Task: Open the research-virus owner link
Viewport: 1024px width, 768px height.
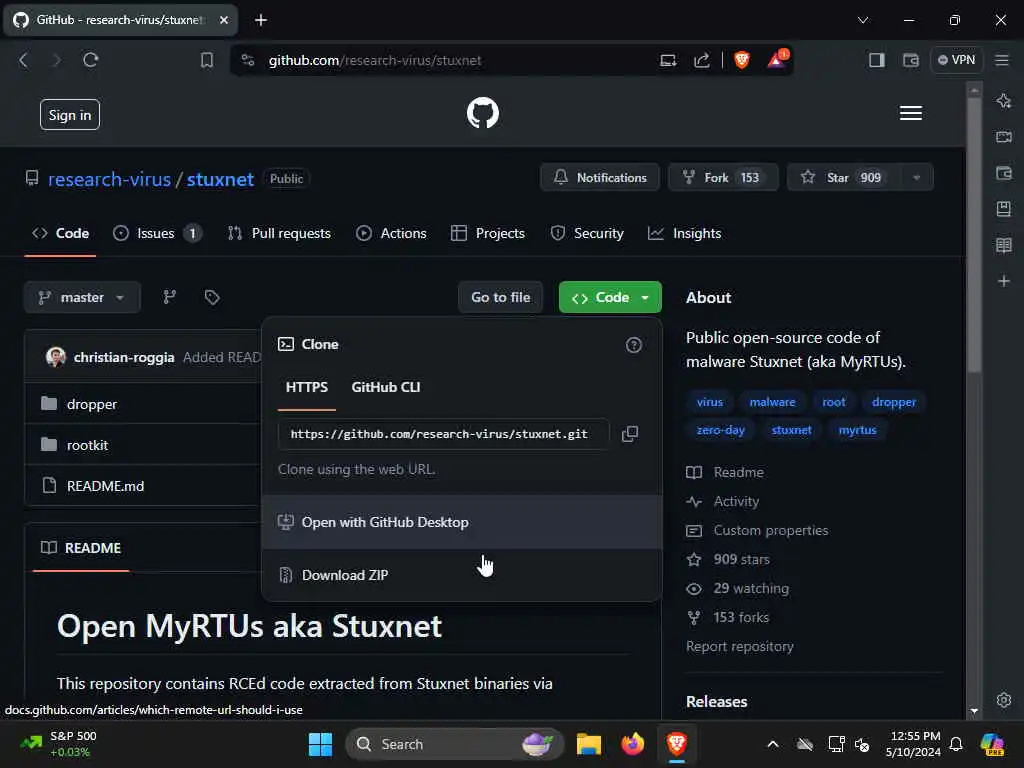Action: (109, 179)
